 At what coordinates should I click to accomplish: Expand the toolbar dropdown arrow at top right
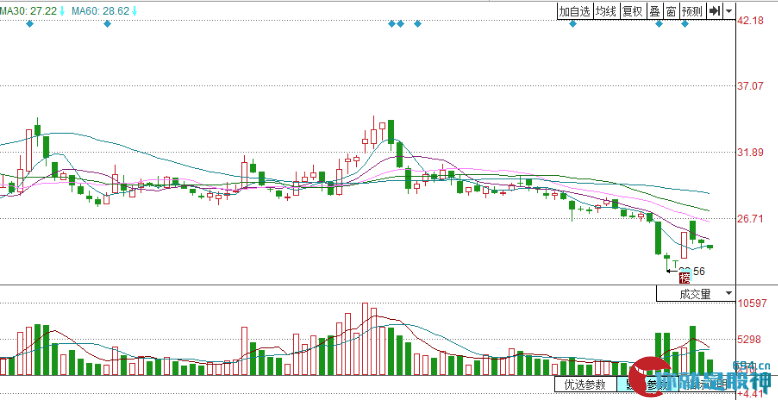pos(729,11)
